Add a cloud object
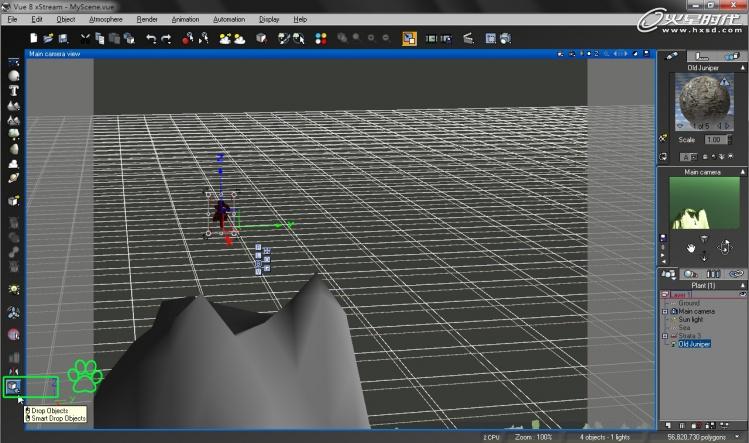The image size is (749, 443). (14, 164)
